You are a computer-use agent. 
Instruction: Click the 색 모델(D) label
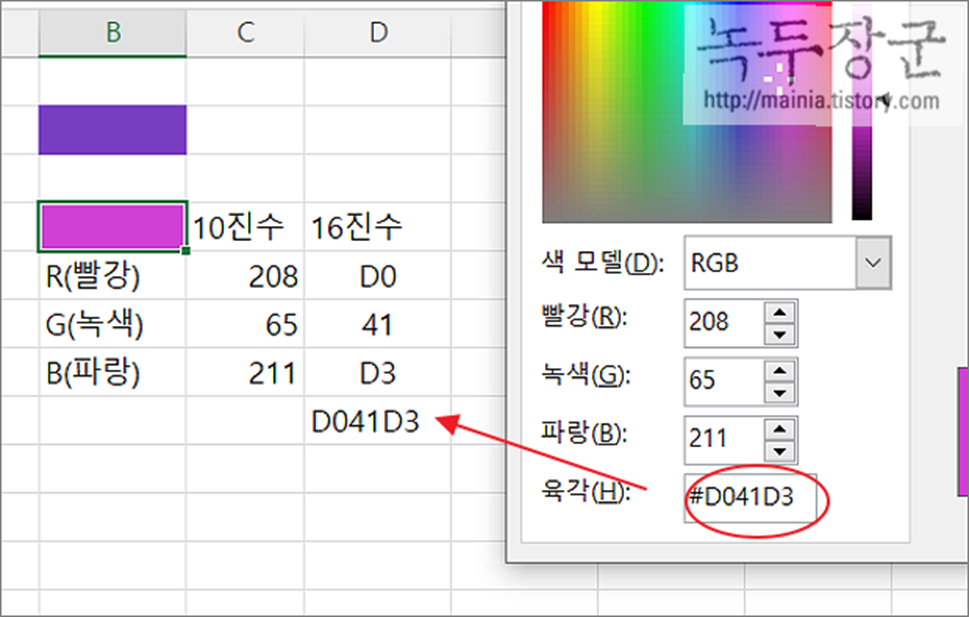[x=603, y=262]
